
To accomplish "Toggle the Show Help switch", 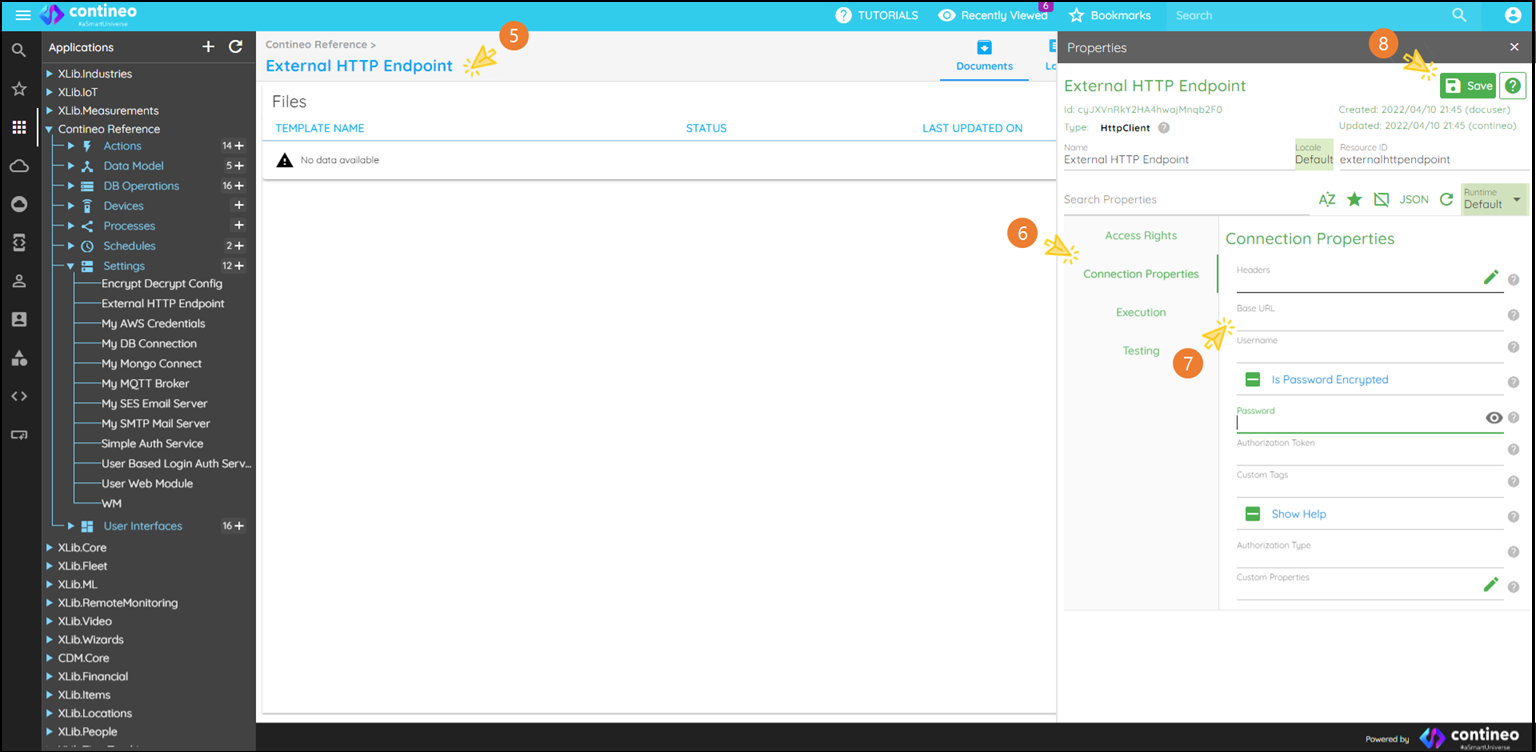I will point(1253,513).
